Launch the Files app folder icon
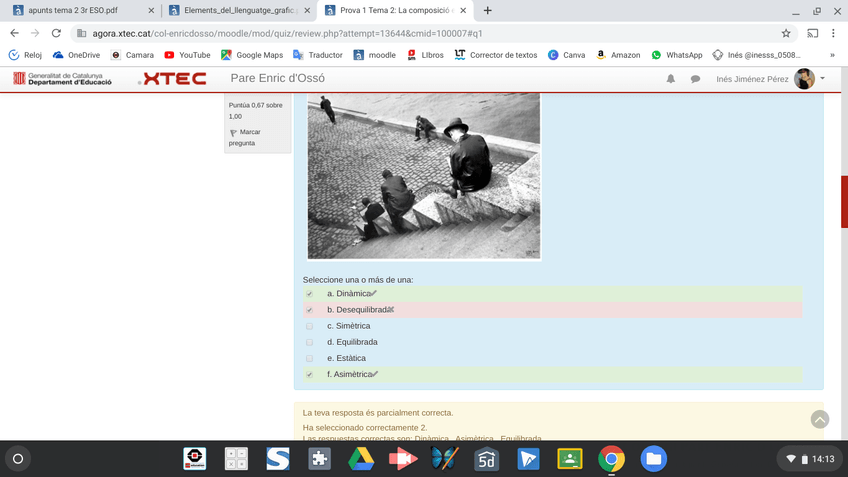This screenshot has width=848, height=477. coord(653,459)
